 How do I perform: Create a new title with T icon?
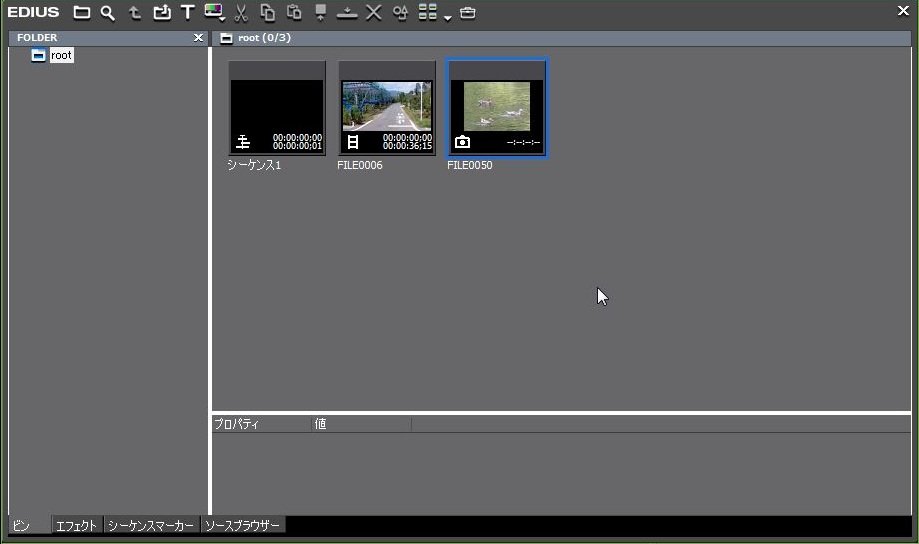click(188, 12)
